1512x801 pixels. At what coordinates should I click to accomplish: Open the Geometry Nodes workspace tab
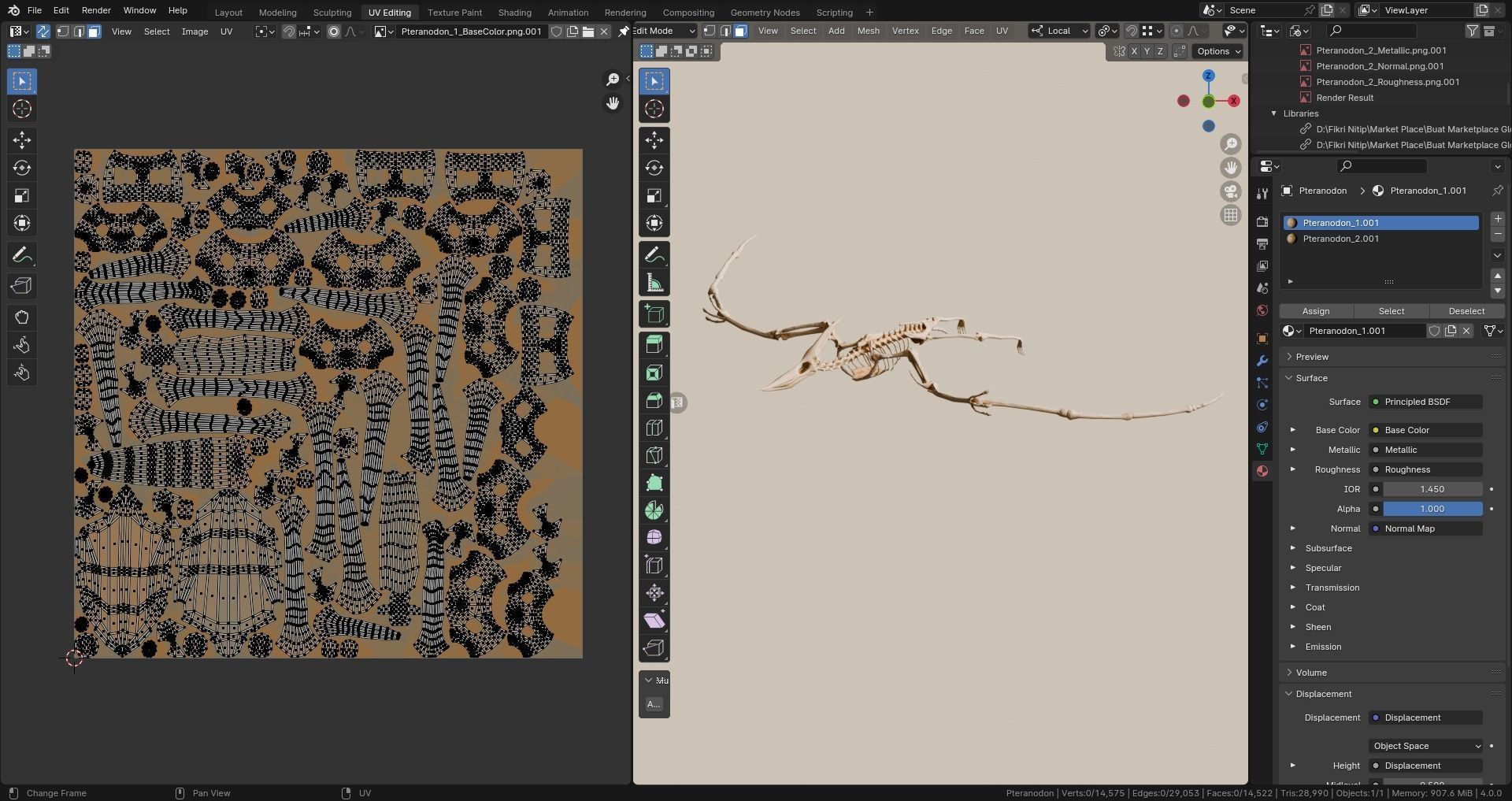765,13
